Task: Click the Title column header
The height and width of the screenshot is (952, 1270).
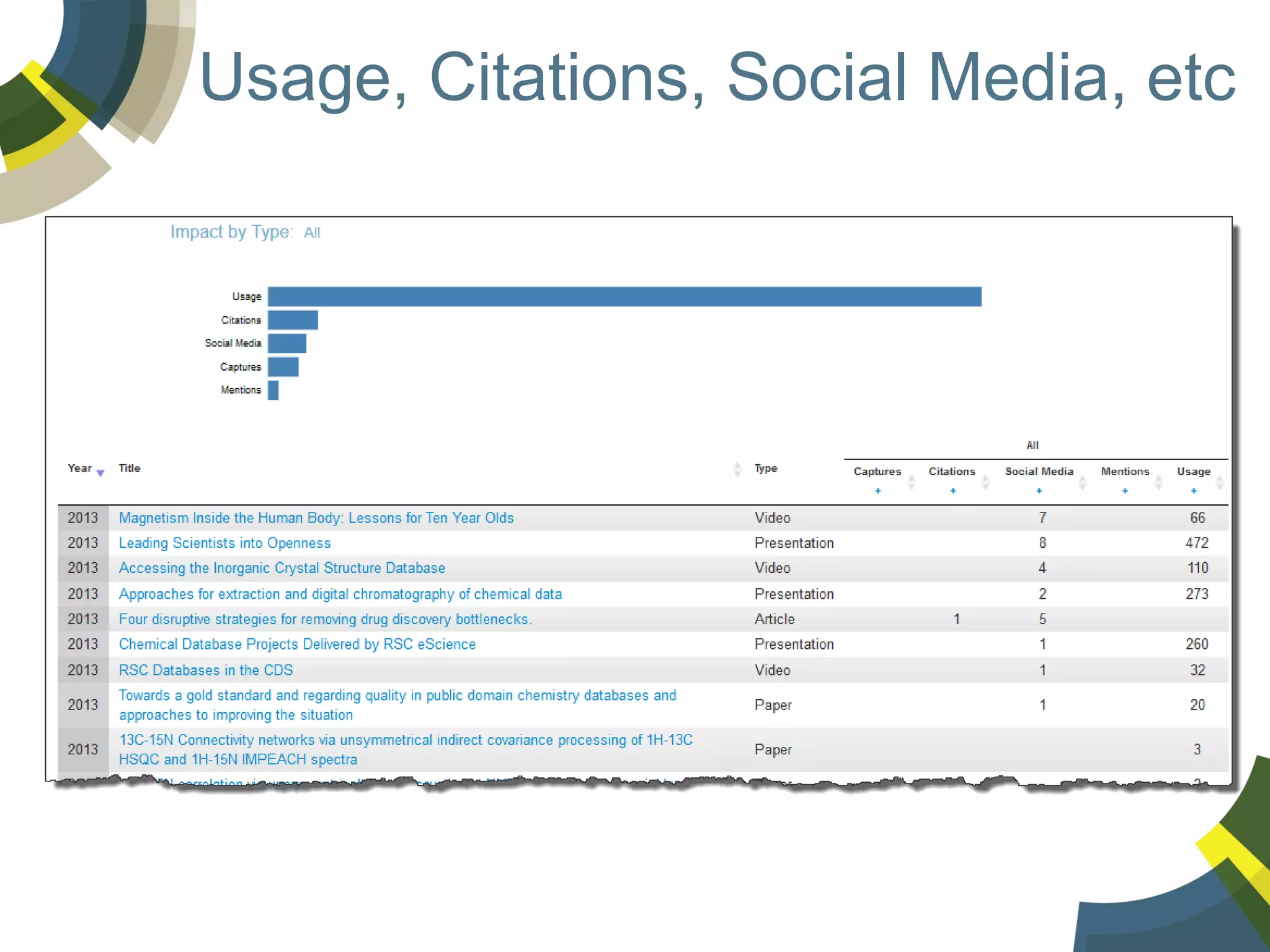Action: pos(130,469)
